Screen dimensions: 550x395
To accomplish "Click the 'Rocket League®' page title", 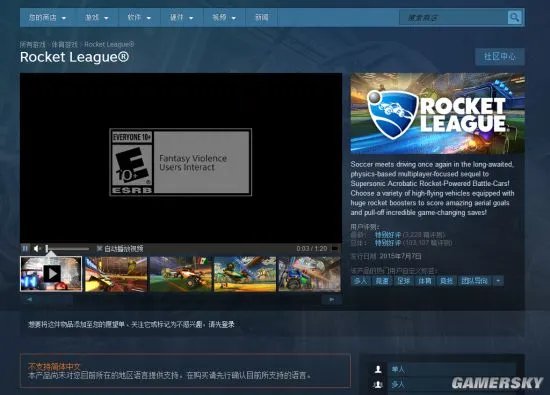I will 74,57.
